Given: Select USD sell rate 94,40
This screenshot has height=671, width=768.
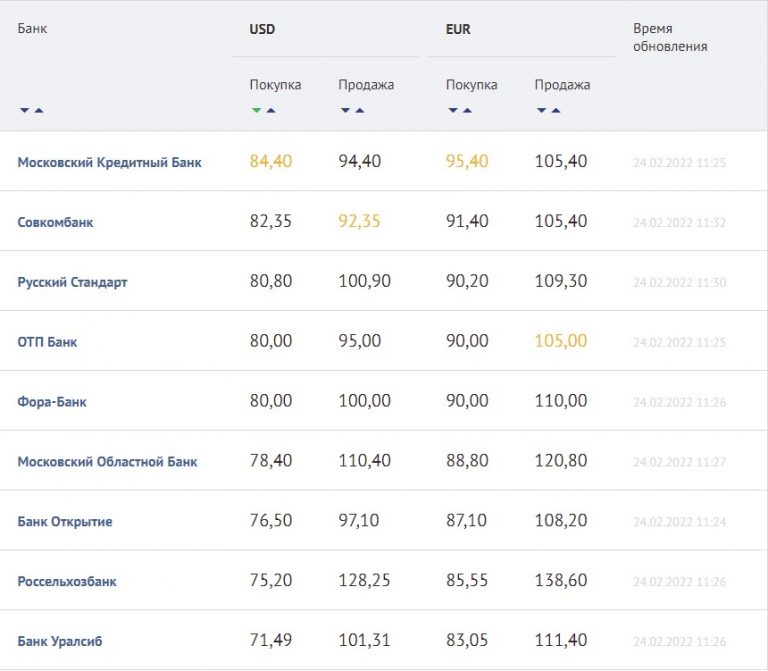Looking at the screenshot, I should tap(360, 161).
